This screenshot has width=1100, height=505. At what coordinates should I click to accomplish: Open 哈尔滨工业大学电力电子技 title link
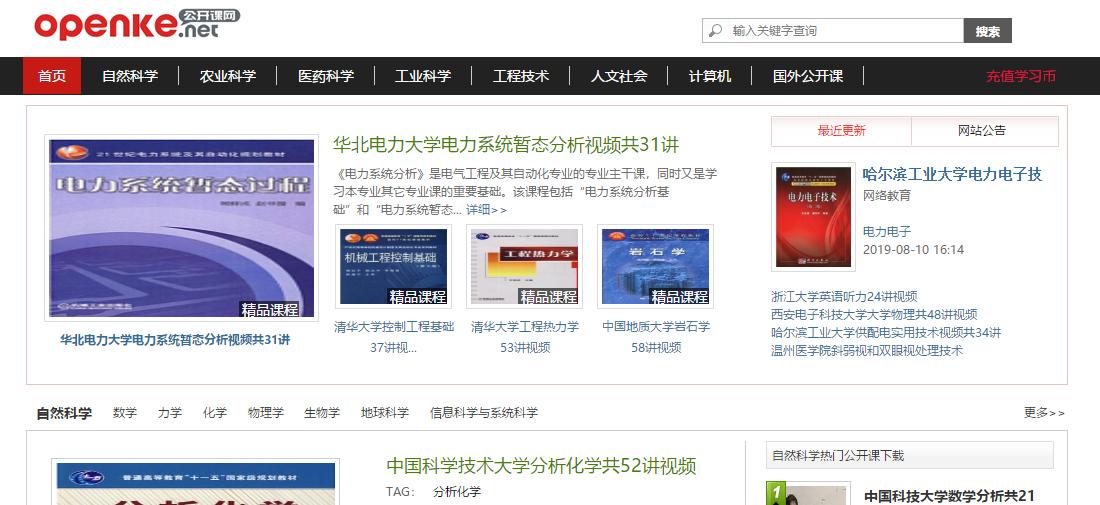(953, 174)
